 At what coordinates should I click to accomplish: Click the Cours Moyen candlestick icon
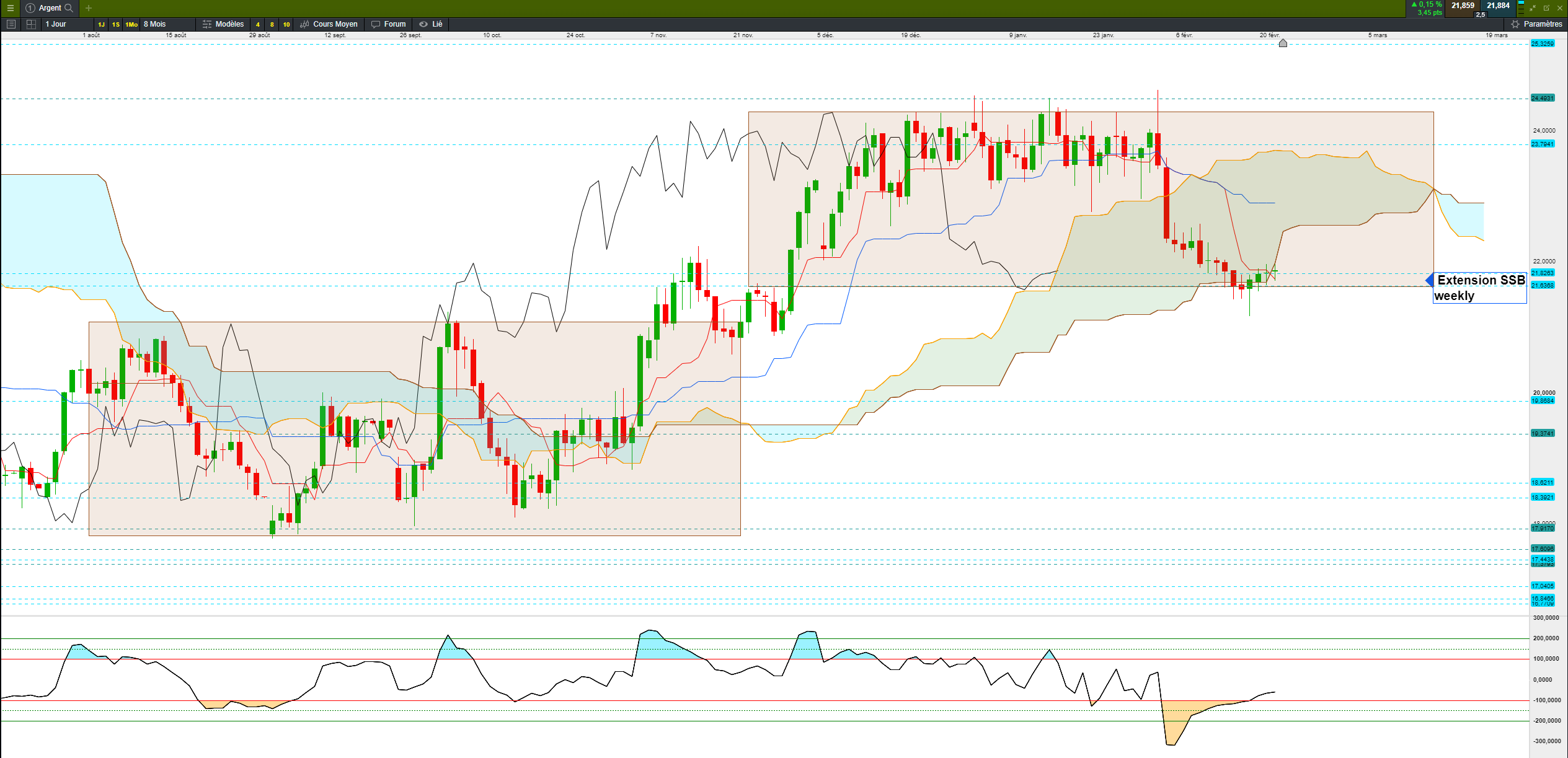[304, 24]
